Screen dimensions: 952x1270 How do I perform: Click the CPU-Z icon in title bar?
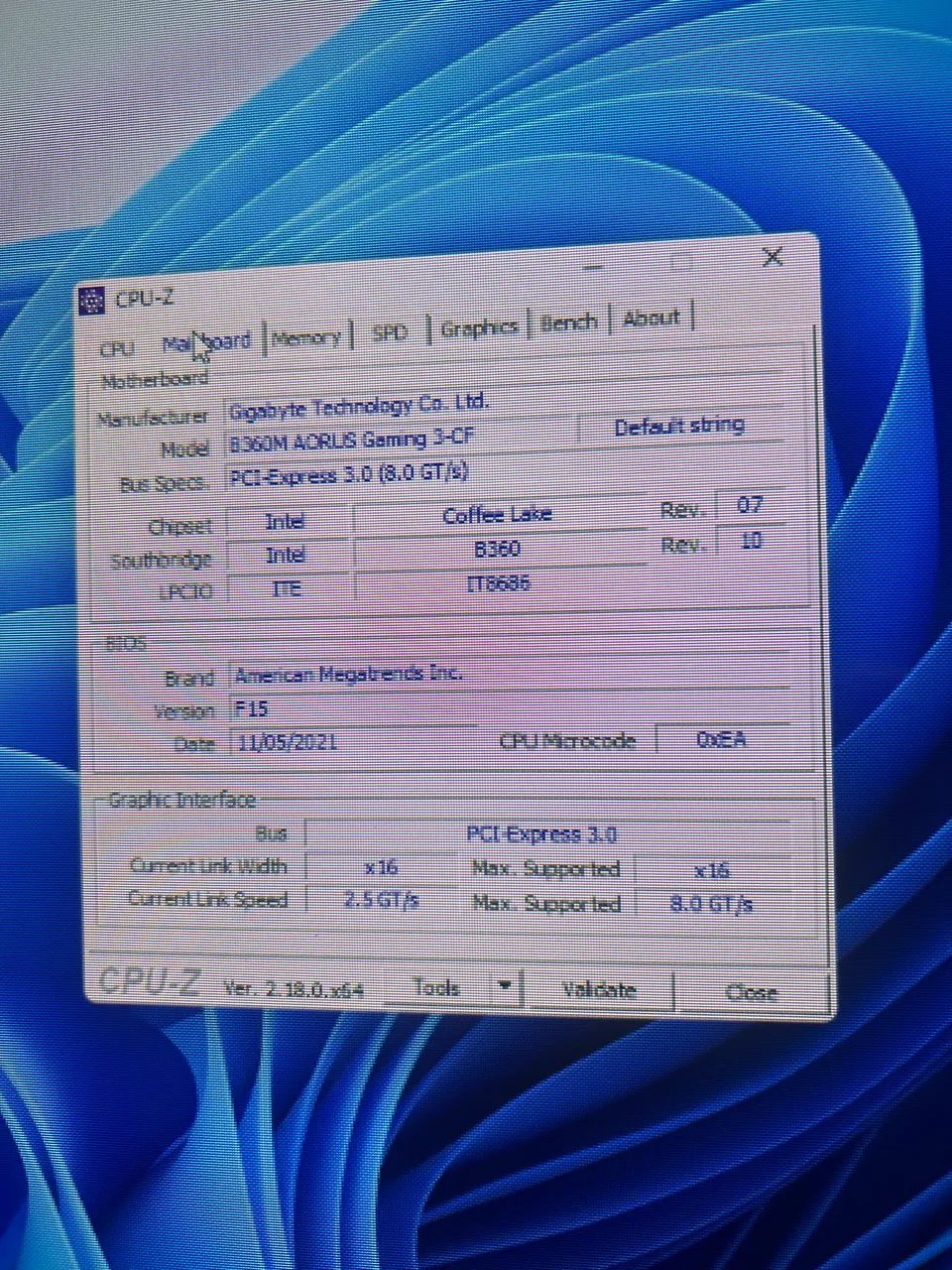91,299
